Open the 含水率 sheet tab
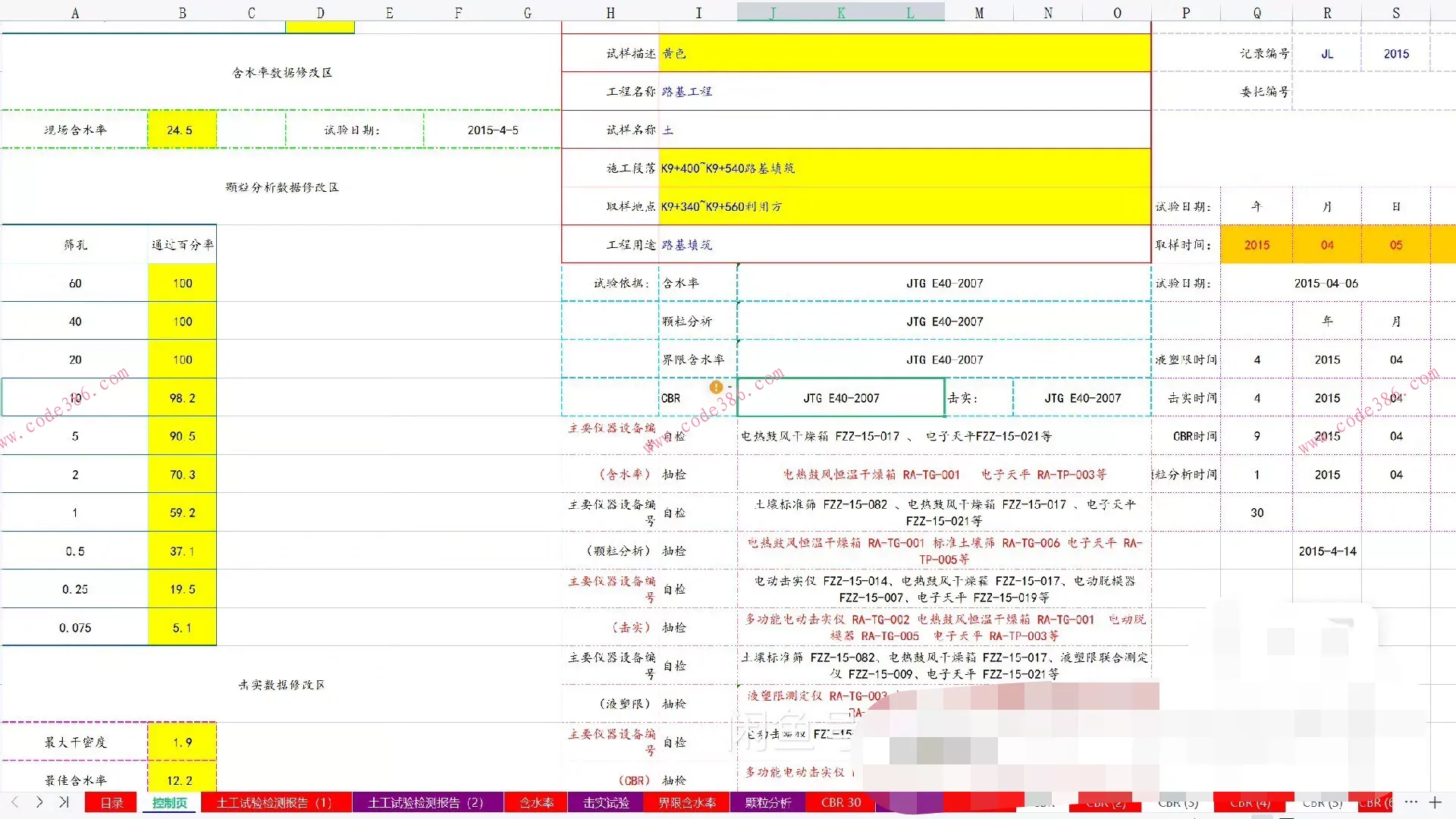 click(536, 802)
